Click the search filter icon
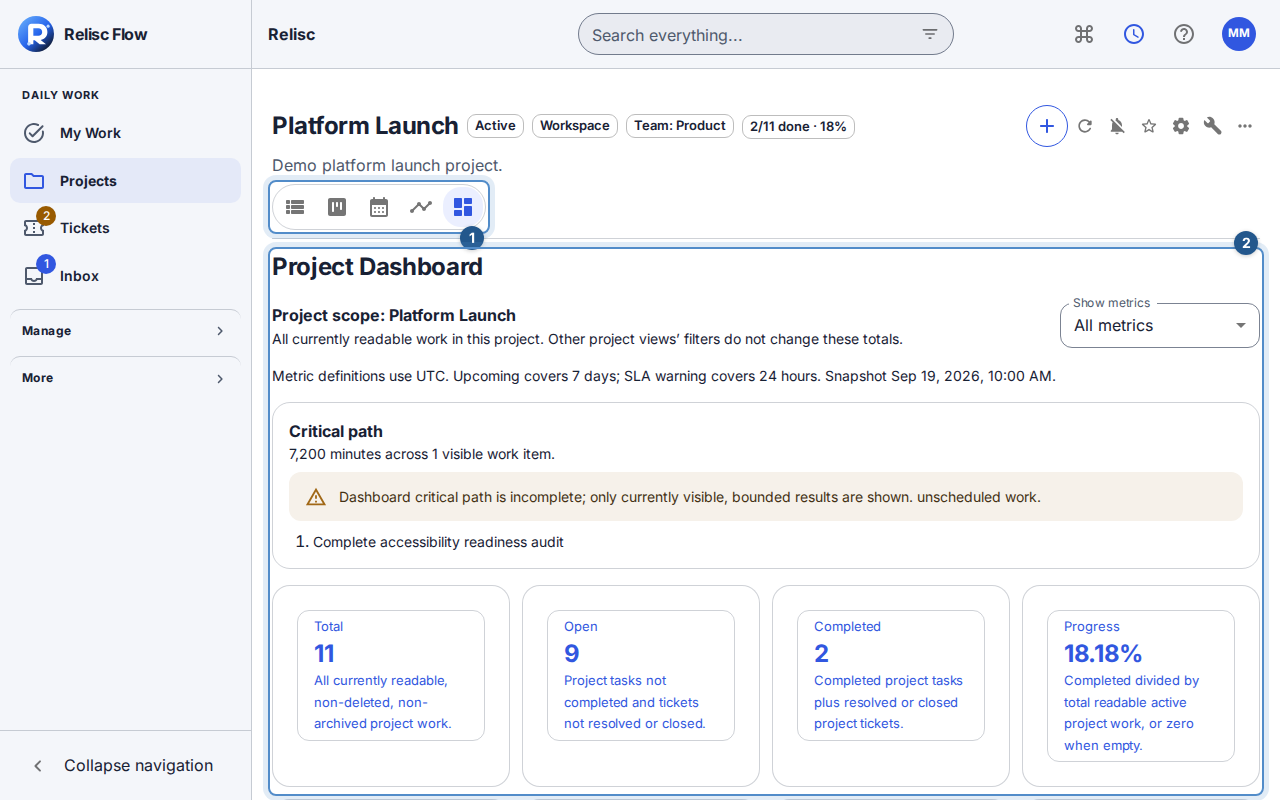Screen dimensions: 1280x800 (930, 35)
